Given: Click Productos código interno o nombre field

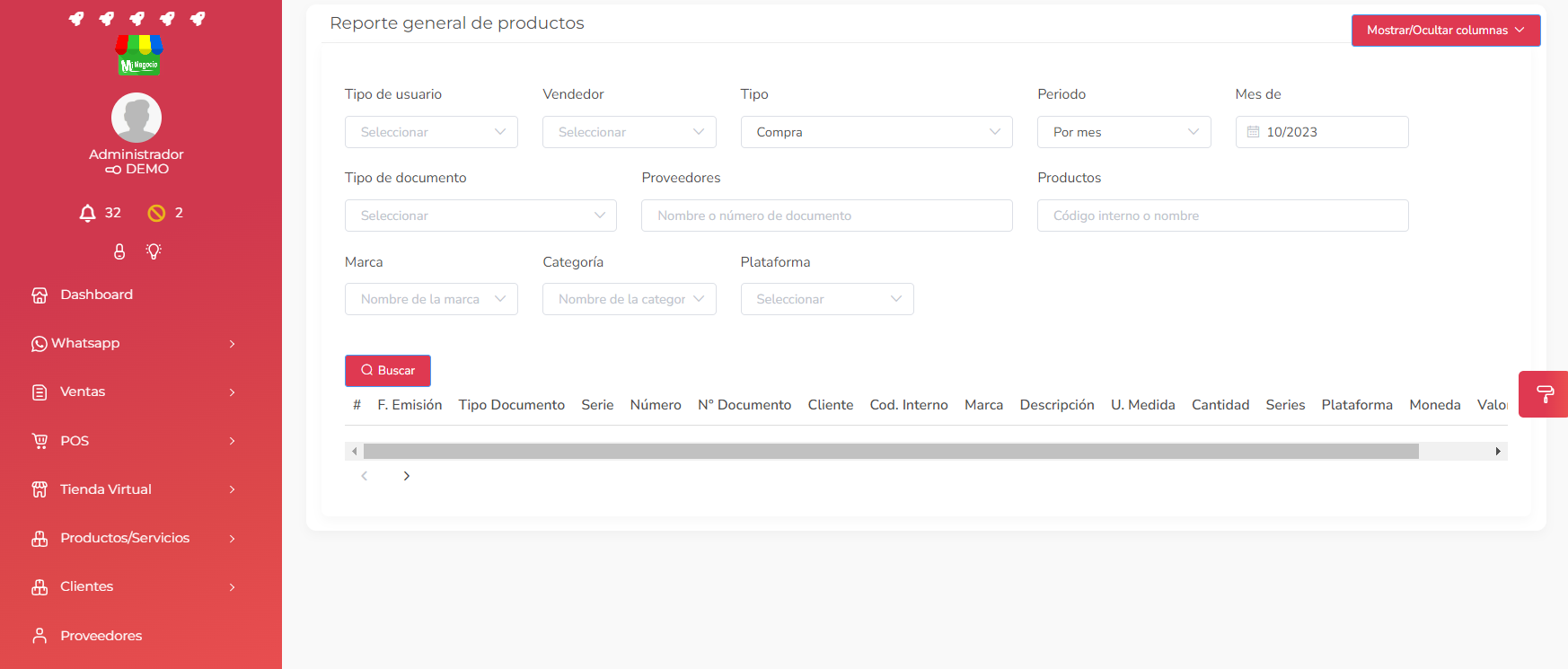Looking at the screenshot, I should coord(1223,216).
